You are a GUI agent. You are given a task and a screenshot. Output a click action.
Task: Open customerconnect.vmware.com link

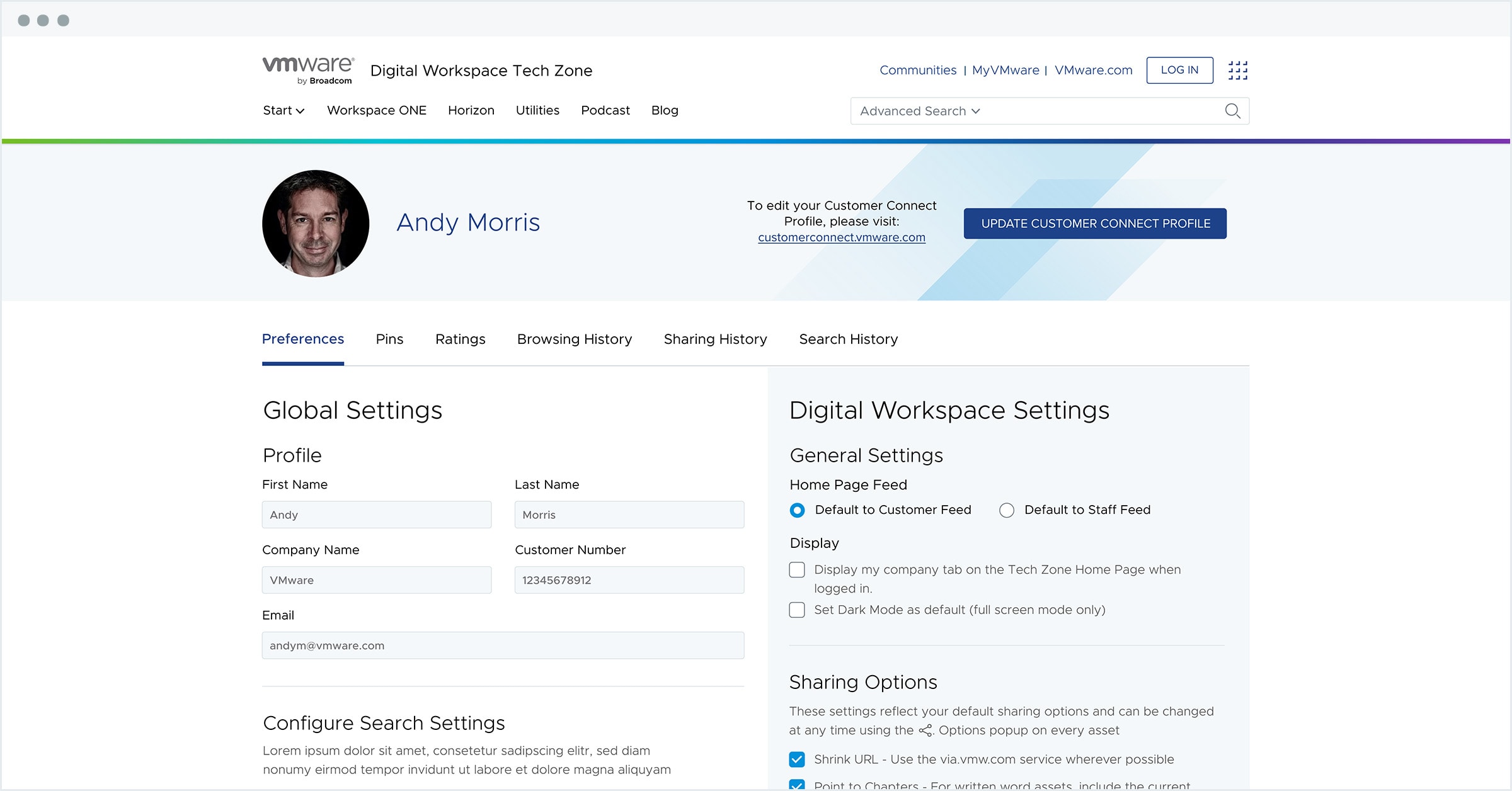click(x=841, y=237)
